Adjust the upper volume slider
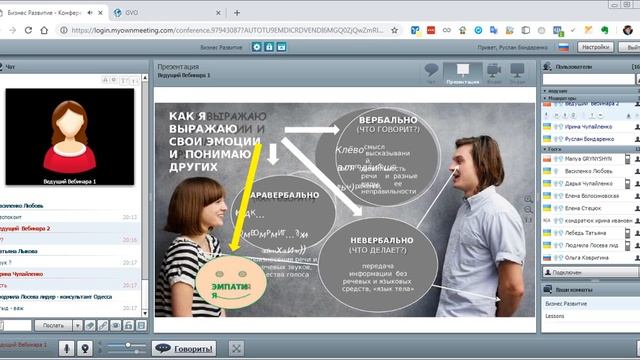 [128, 345]
